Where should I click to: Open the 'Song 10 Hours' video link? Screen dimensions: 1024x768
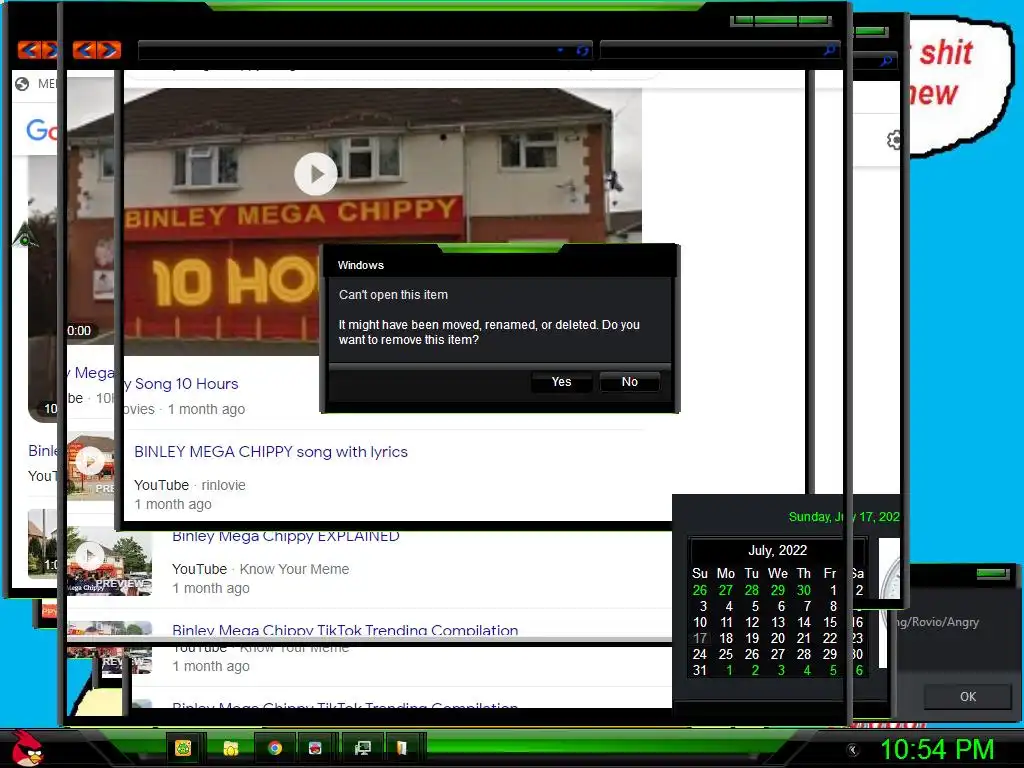pyautogui.click(x=181, y=383)
